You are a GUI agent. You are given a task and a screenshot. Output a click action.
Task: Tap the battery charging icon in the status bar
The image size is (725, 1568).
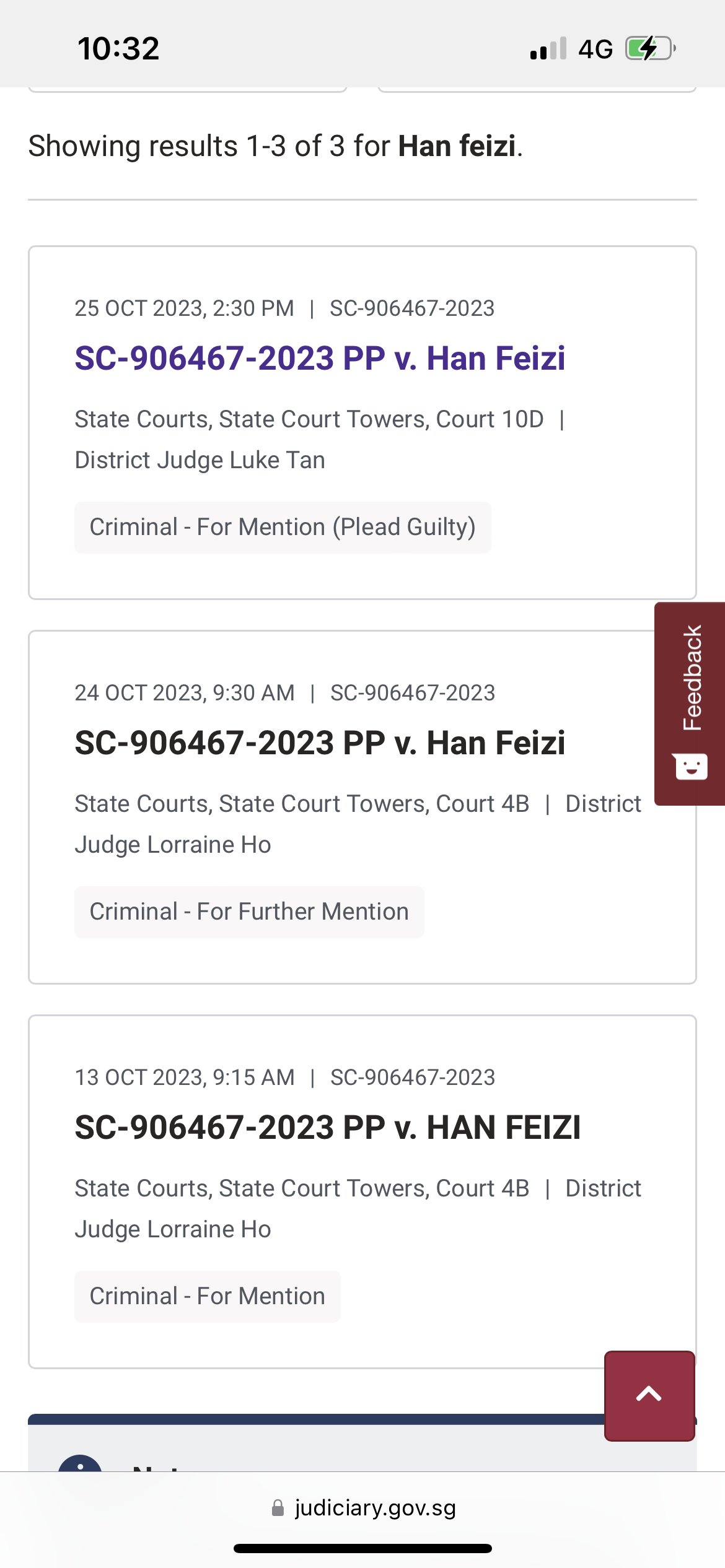pos(650,48)
